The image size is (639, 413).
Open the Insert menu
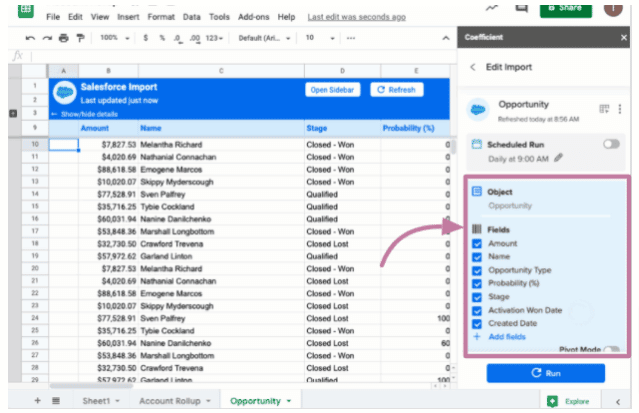pyautogui.click(x=128, y=17)
